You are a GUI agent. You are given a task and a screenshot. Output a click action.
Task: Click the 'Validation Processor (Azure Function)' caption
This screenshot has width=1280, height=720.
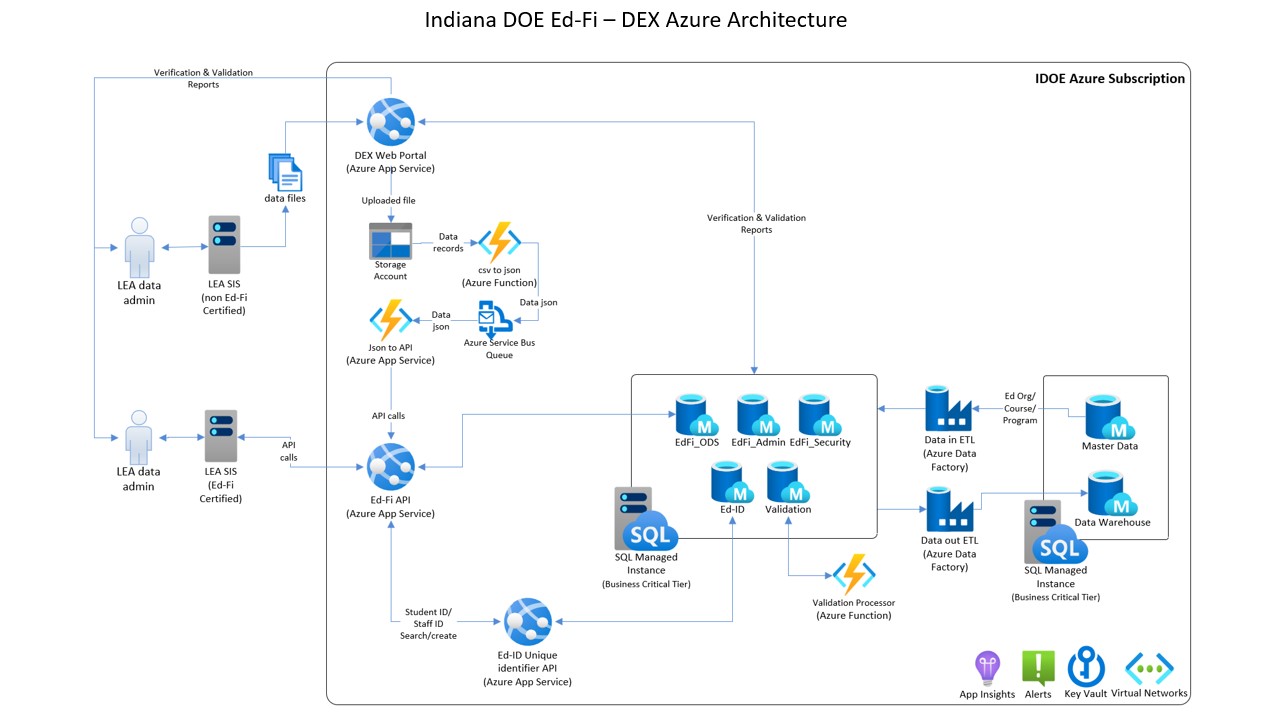pyautogui.click(x=854, y=609)
